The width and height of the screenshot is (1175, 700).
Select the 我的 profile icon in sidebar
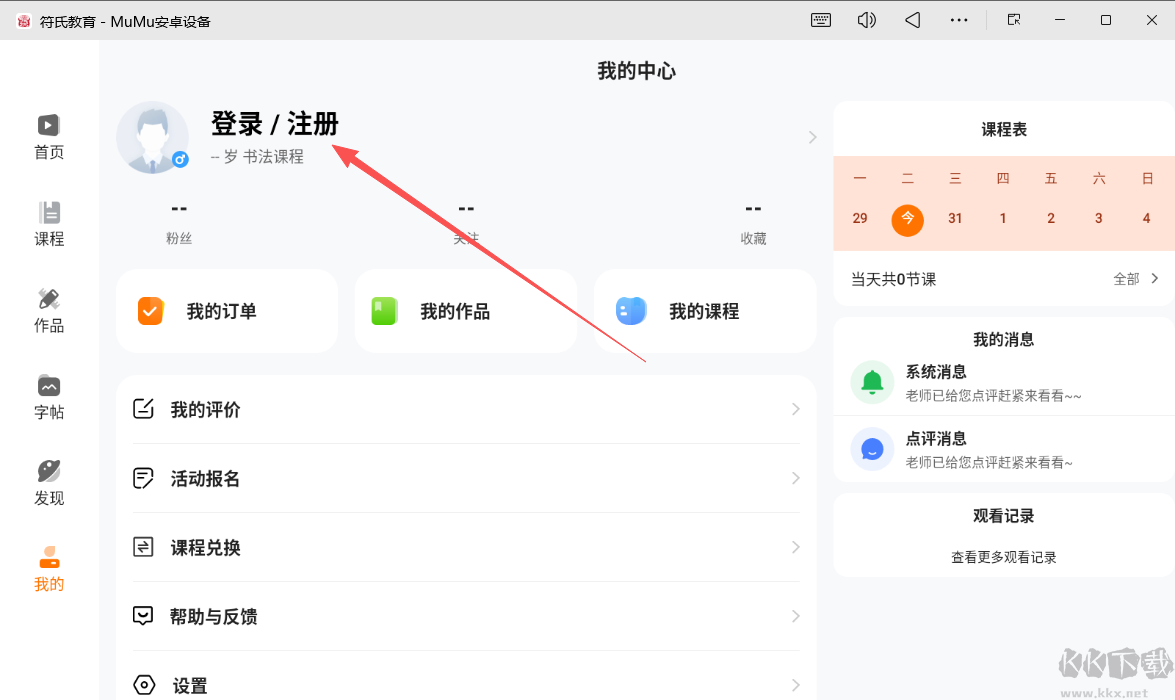48,570
